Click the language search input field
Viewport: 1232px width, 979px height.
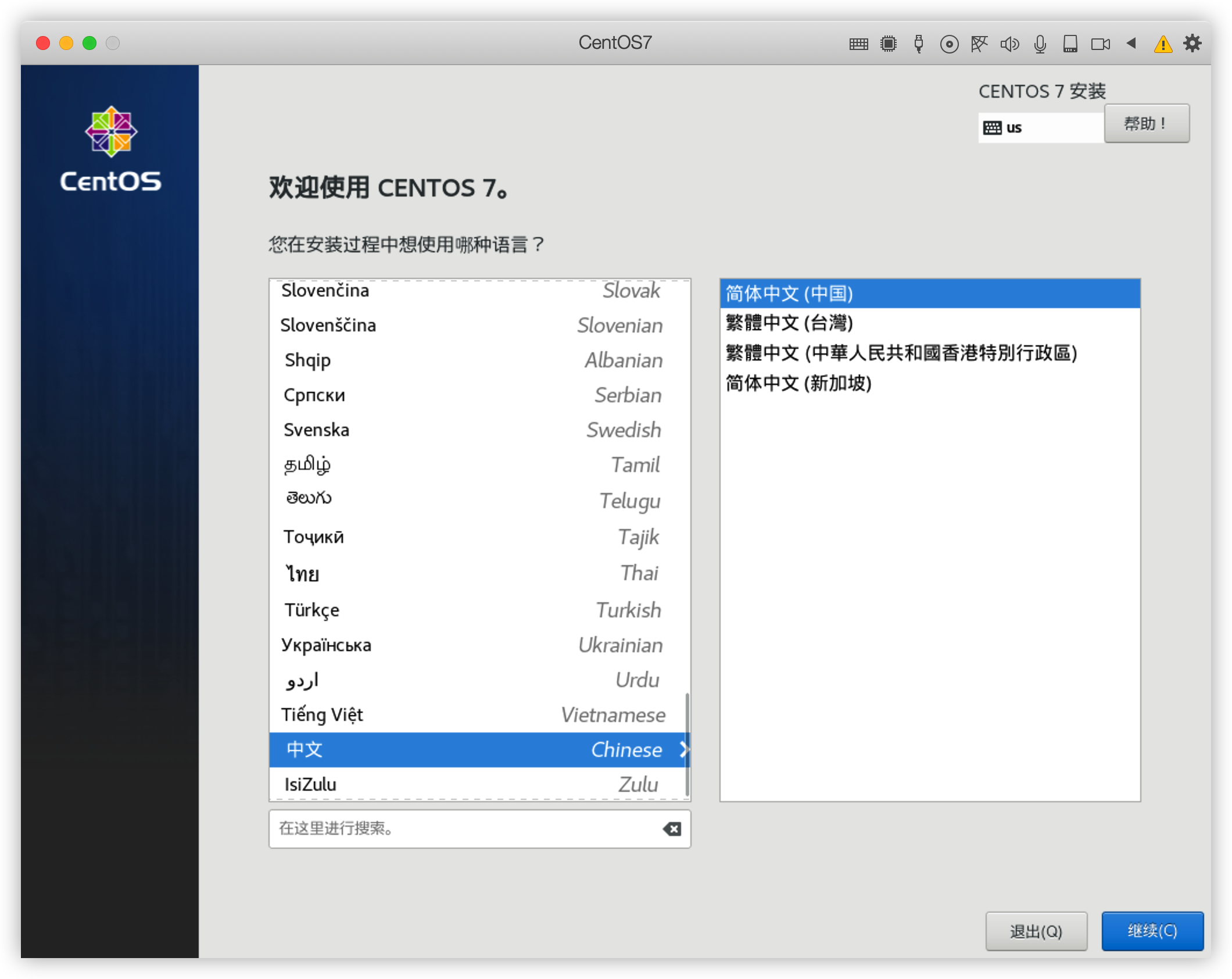pyautogui.click(x=465, y=829)
